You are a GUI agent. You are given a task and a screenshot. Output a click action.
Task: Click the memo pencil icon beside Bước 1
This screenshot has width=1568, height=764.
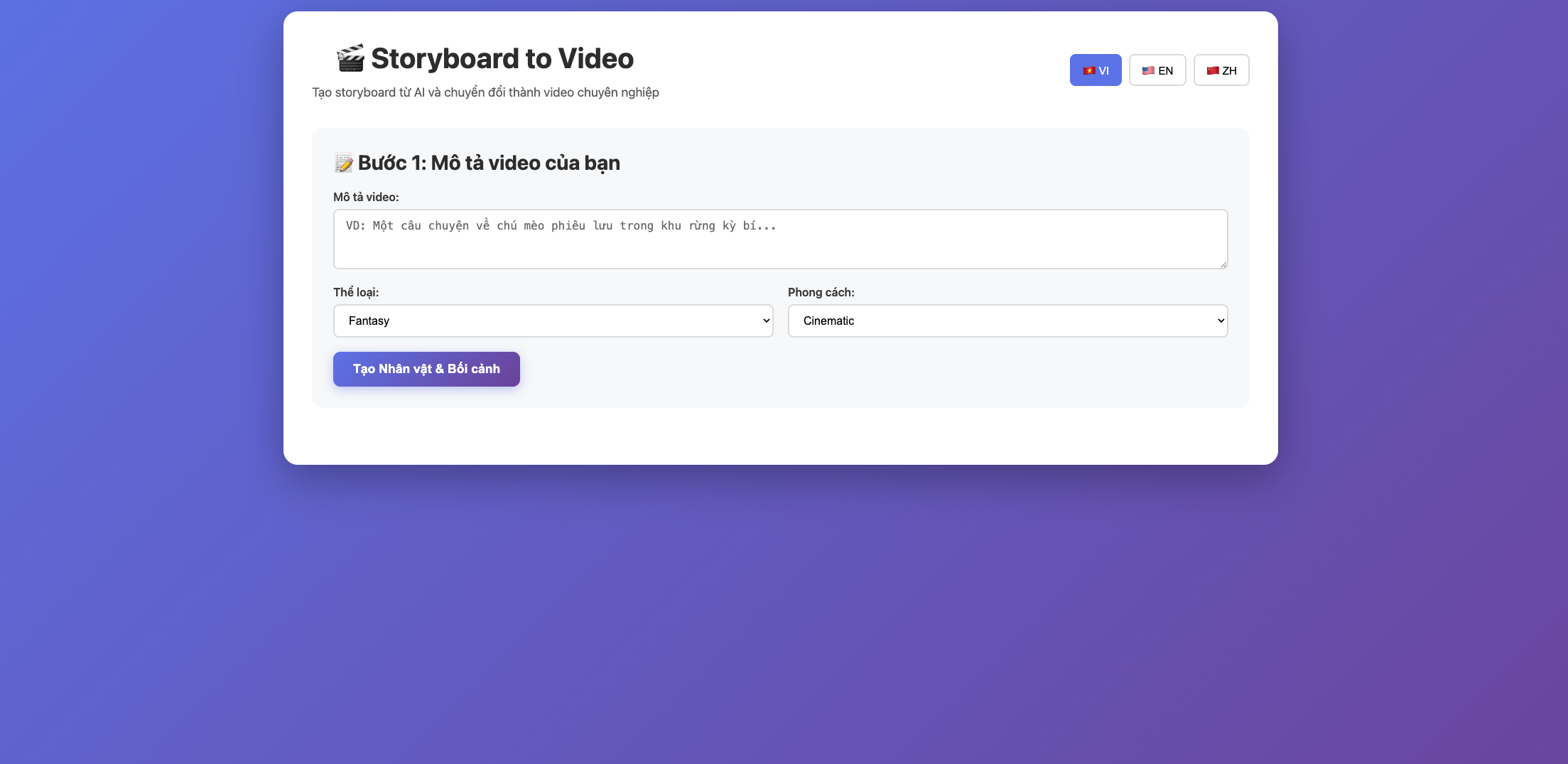pos(344,163)
